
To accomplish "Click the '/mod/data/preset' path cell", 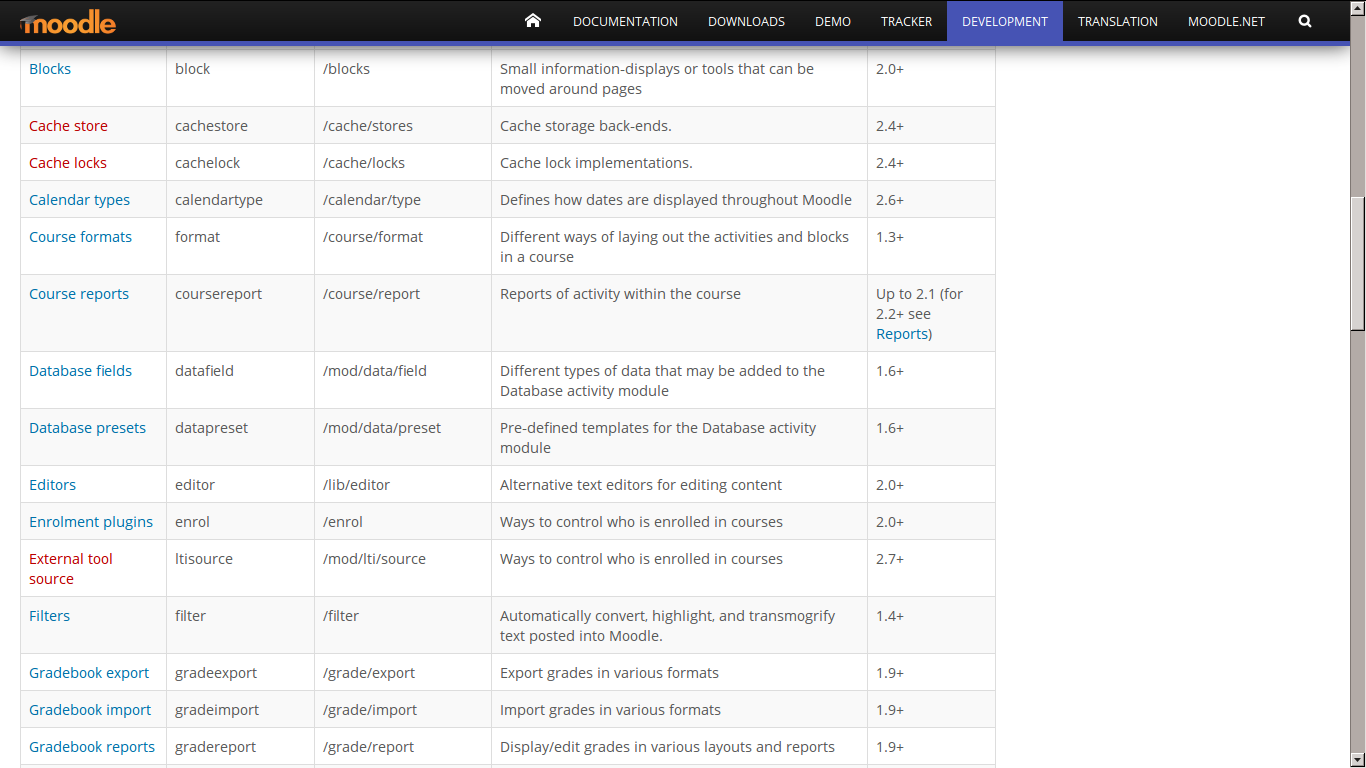I will (403, 437).
